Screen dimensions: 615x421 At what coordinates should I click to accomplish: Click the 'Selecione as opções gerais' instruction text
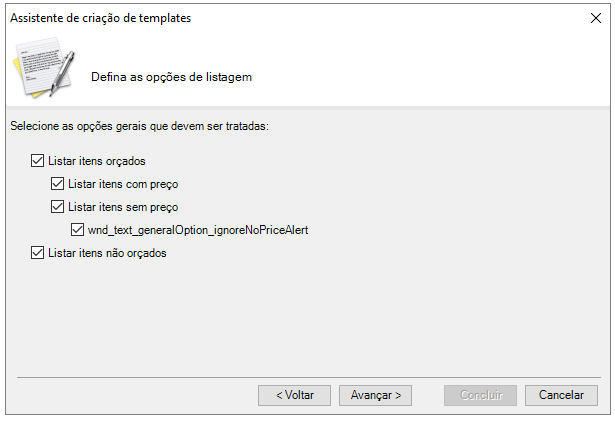[x=139, y=126]
